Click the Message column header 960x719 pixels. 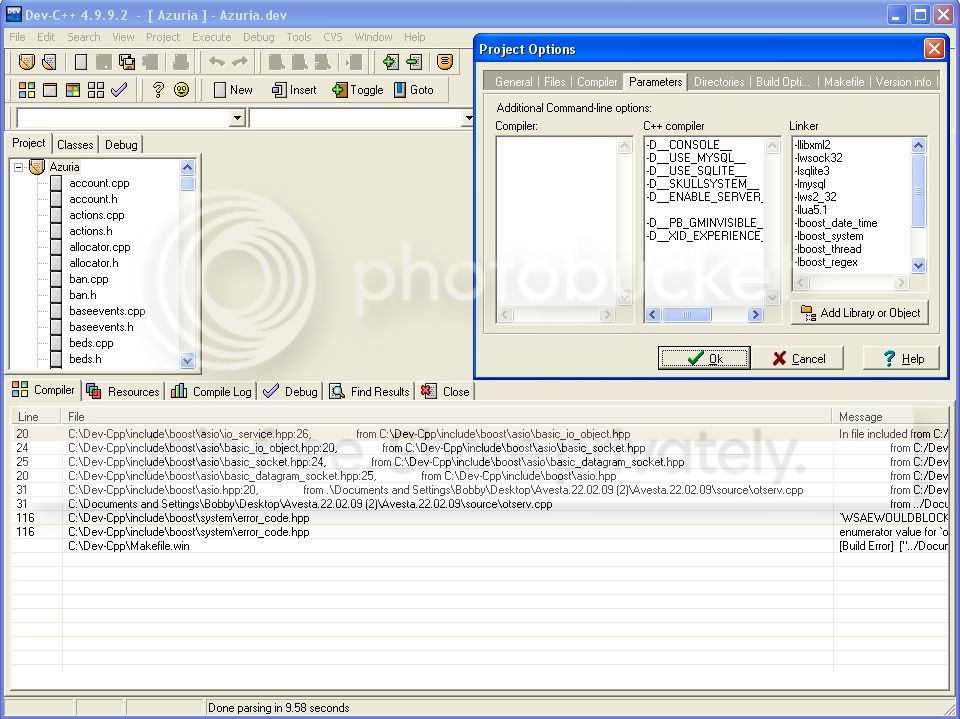(x=891, y=416)
